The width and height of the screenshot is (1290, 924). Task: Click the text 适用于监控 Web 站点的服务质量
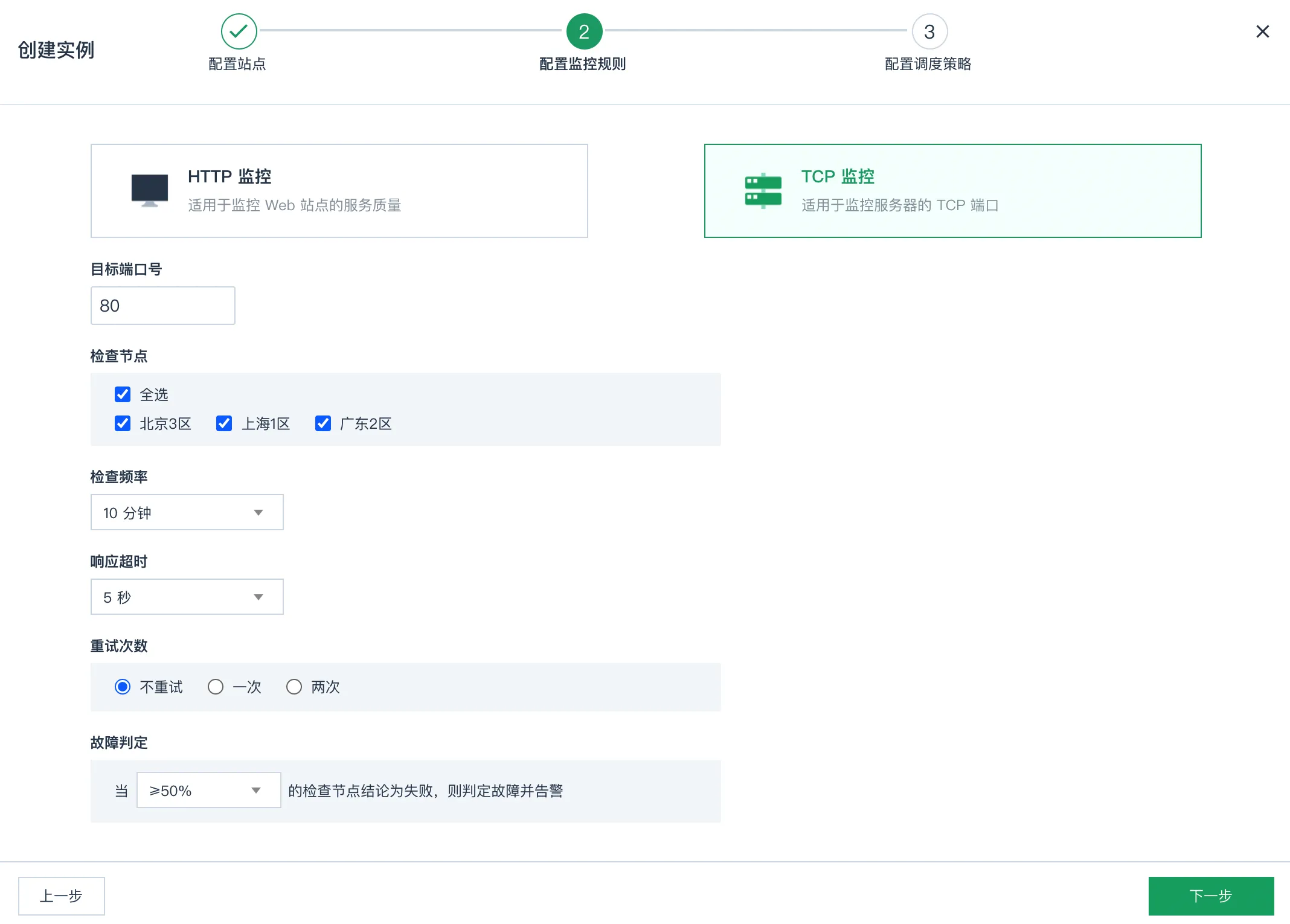coord(295,205)
